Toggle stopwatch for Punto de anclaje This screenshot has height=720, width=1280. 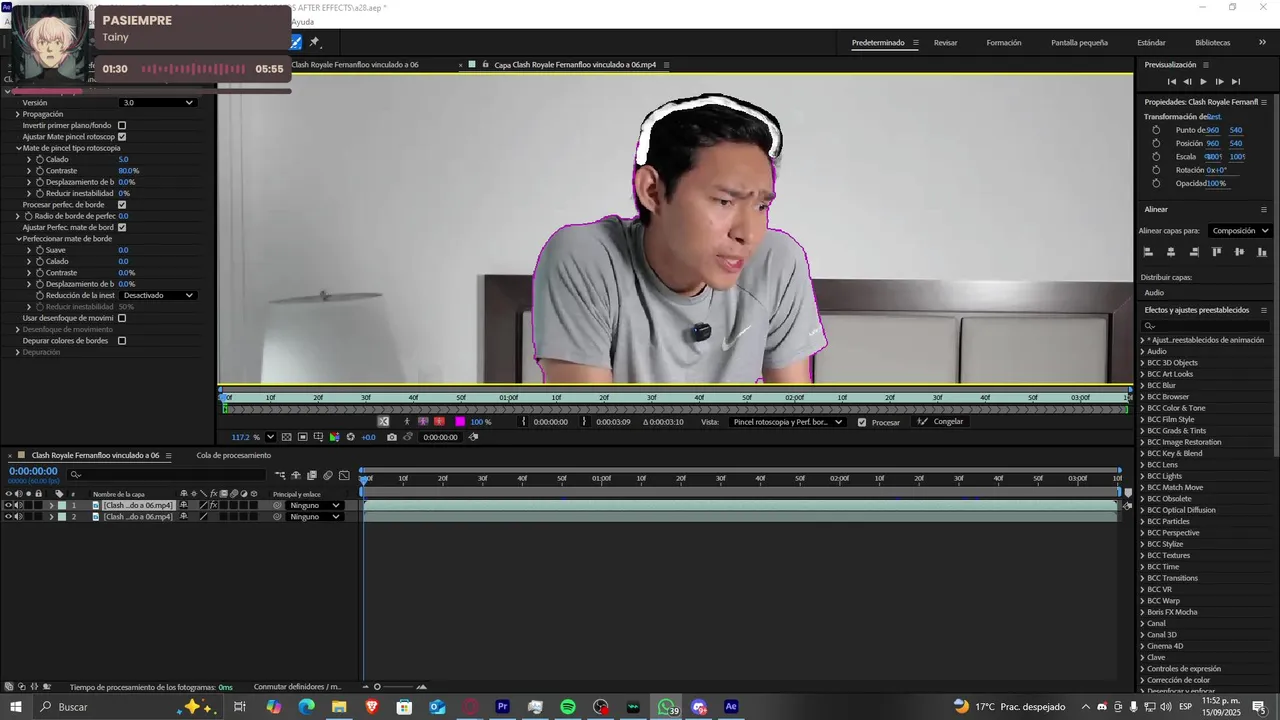pyautogui.click(x=1156, y=130)
